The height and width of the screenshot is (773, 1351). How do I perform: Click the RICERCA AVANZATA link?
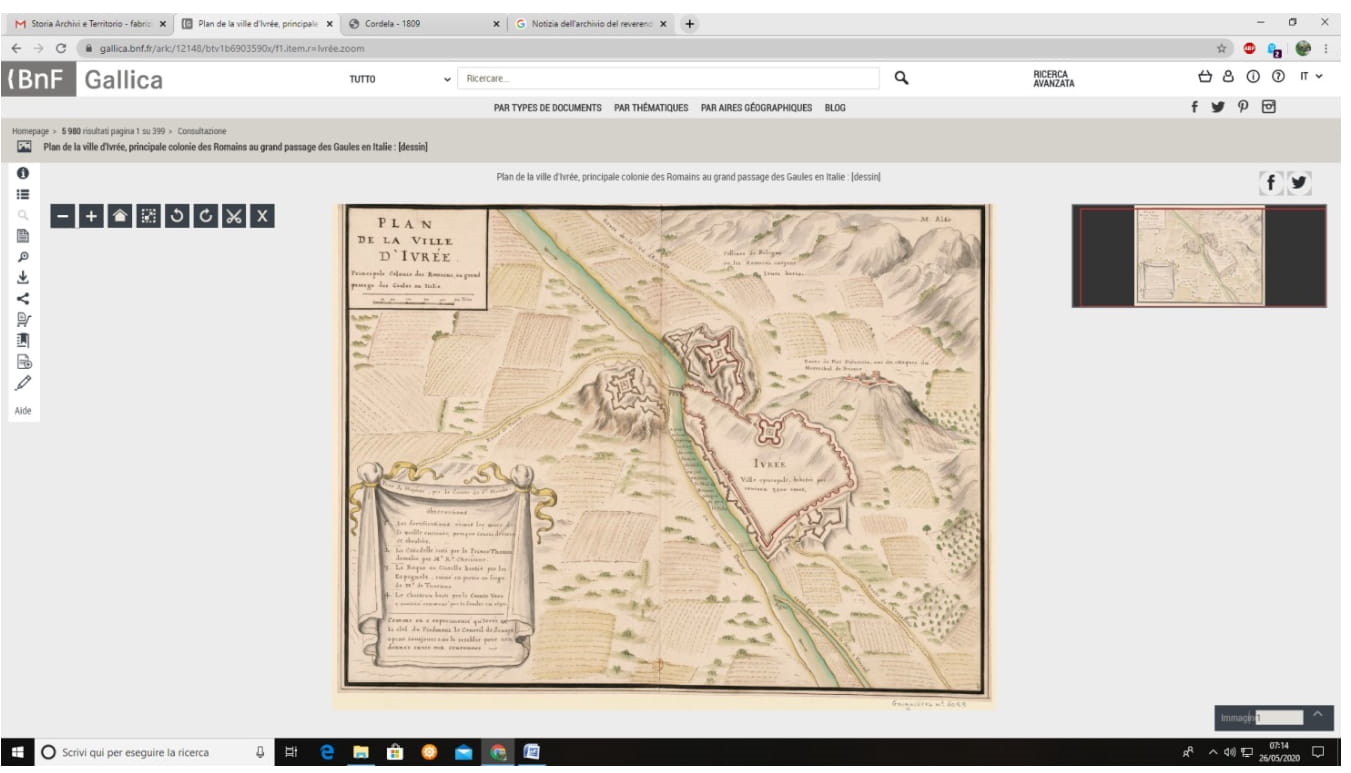coord(1053,79)
